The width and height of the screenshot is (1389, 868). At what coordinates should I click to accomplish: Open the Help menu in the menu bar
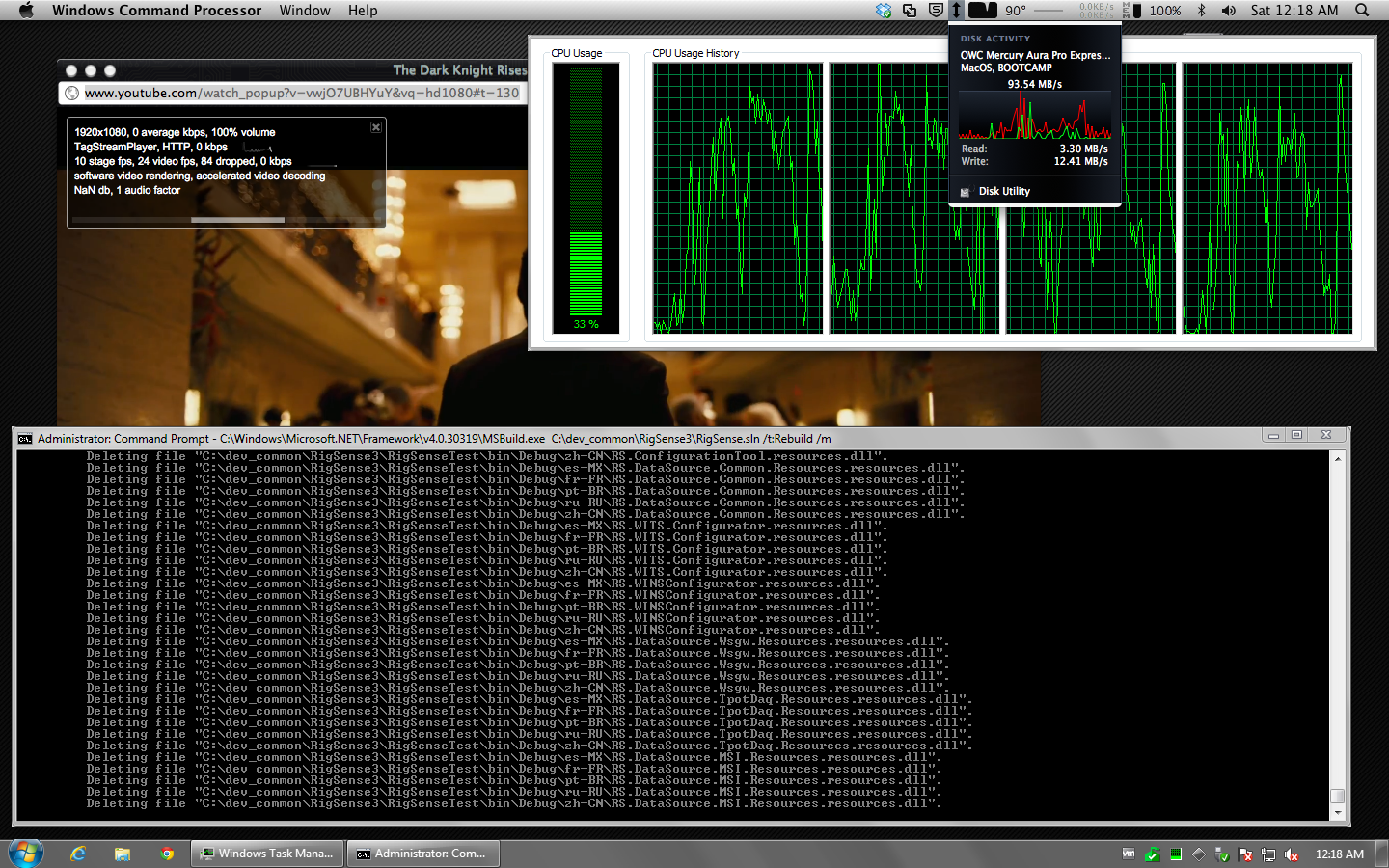363,10
